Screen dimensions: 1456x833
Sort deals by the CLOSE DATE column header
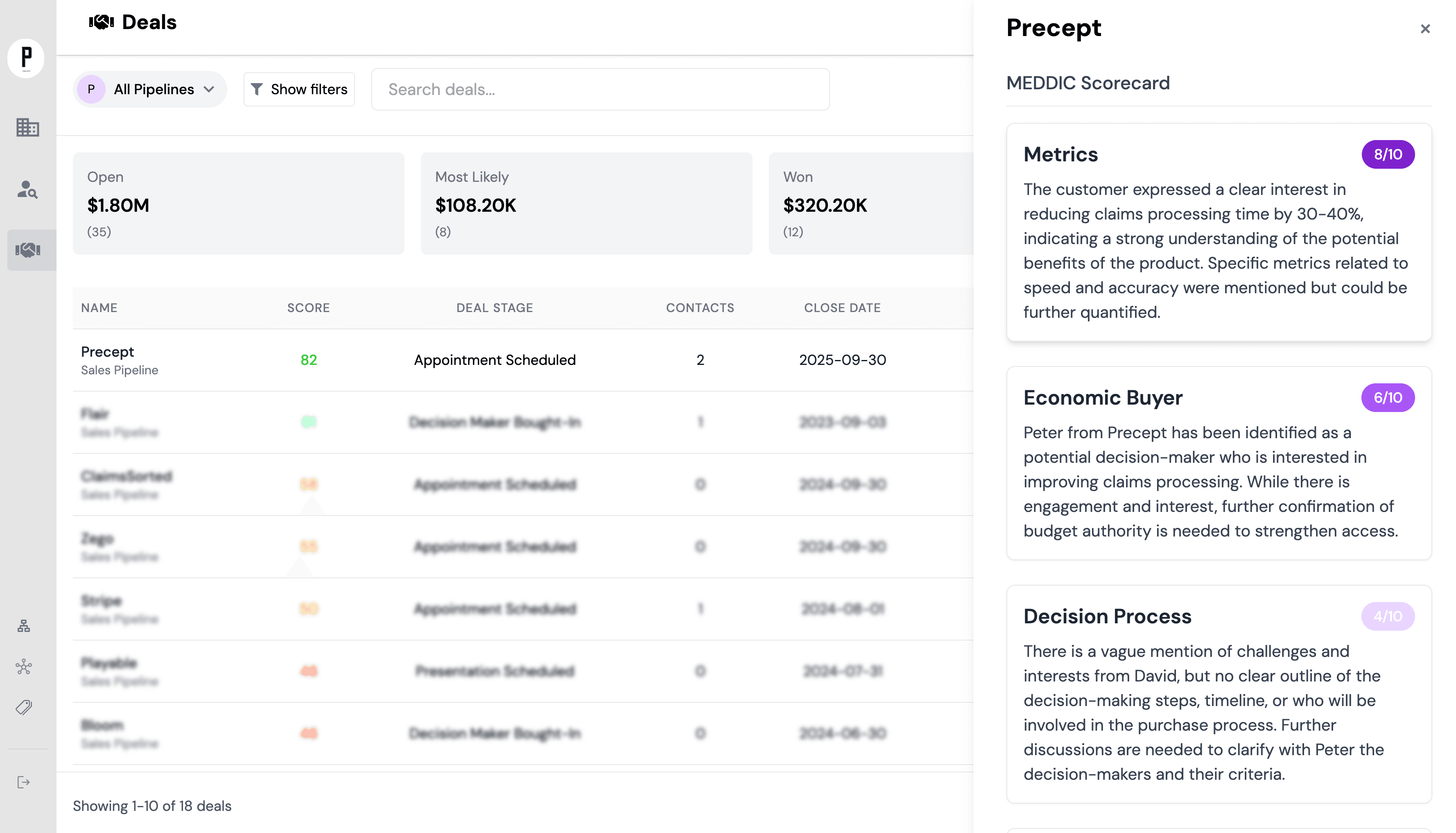(842, 307)
